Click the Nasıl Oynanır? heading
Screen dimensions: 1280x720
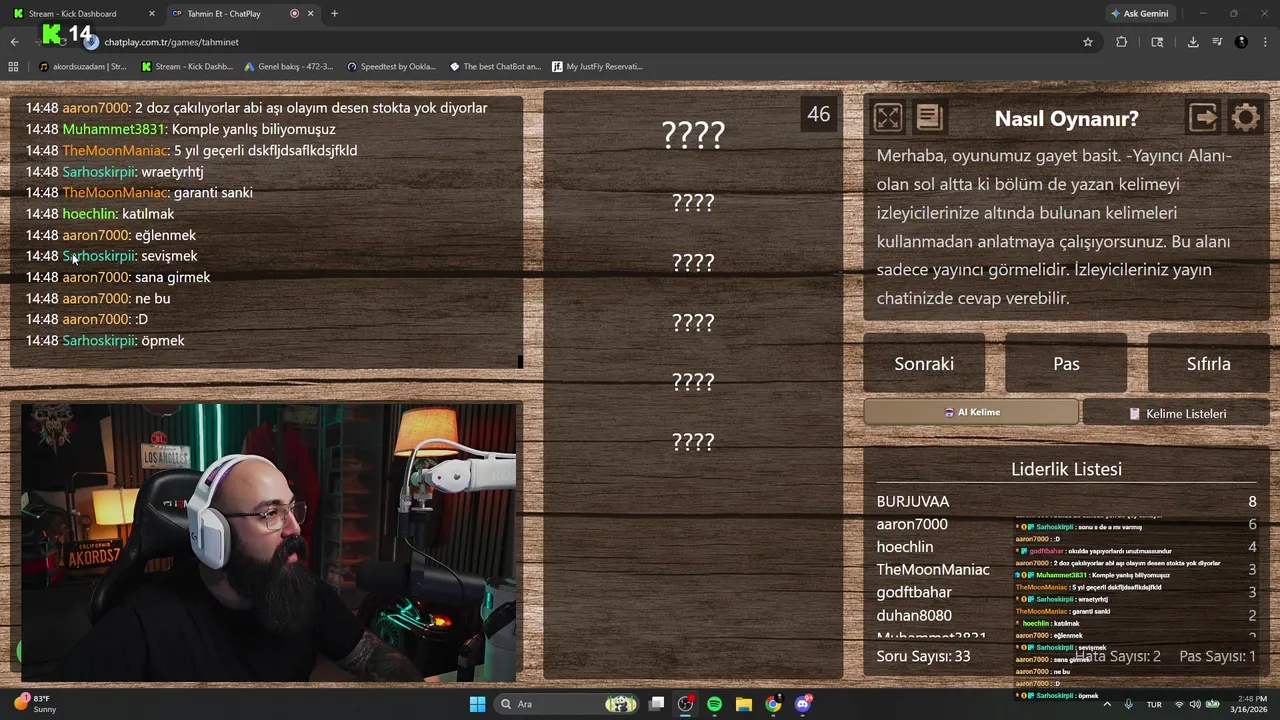(1066, 118)
